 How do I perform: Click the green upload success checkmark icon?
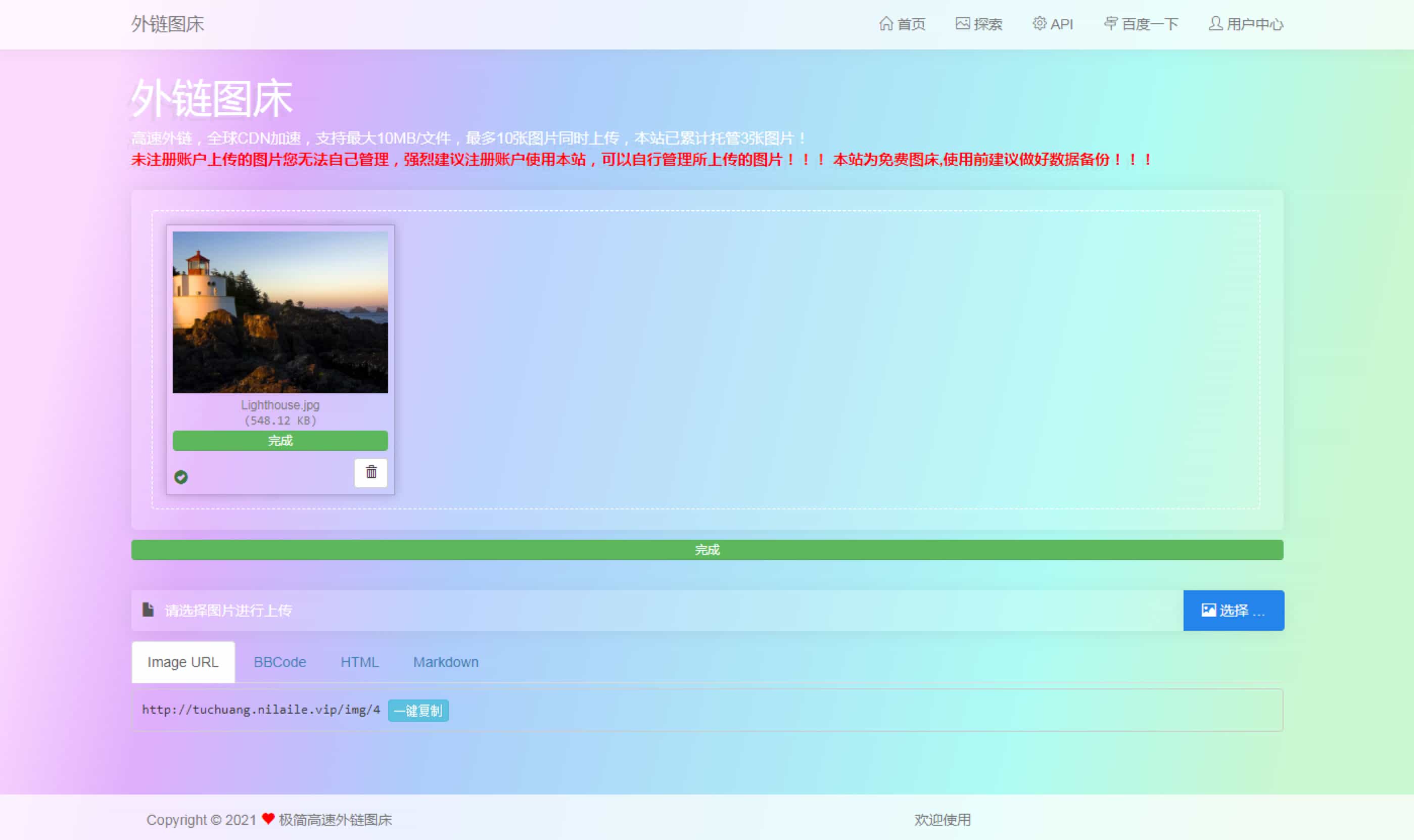click(180, 477)
